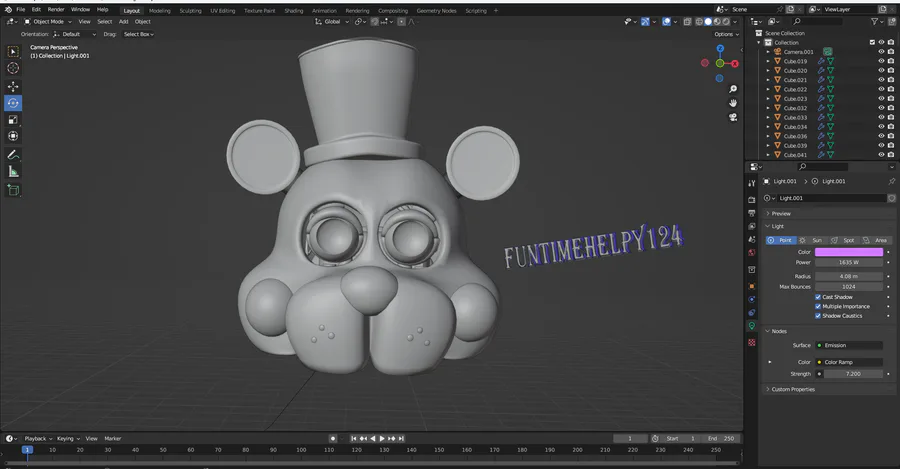Open the Render menu
This screenshot has width=900, height=469.
pos(56,10)
